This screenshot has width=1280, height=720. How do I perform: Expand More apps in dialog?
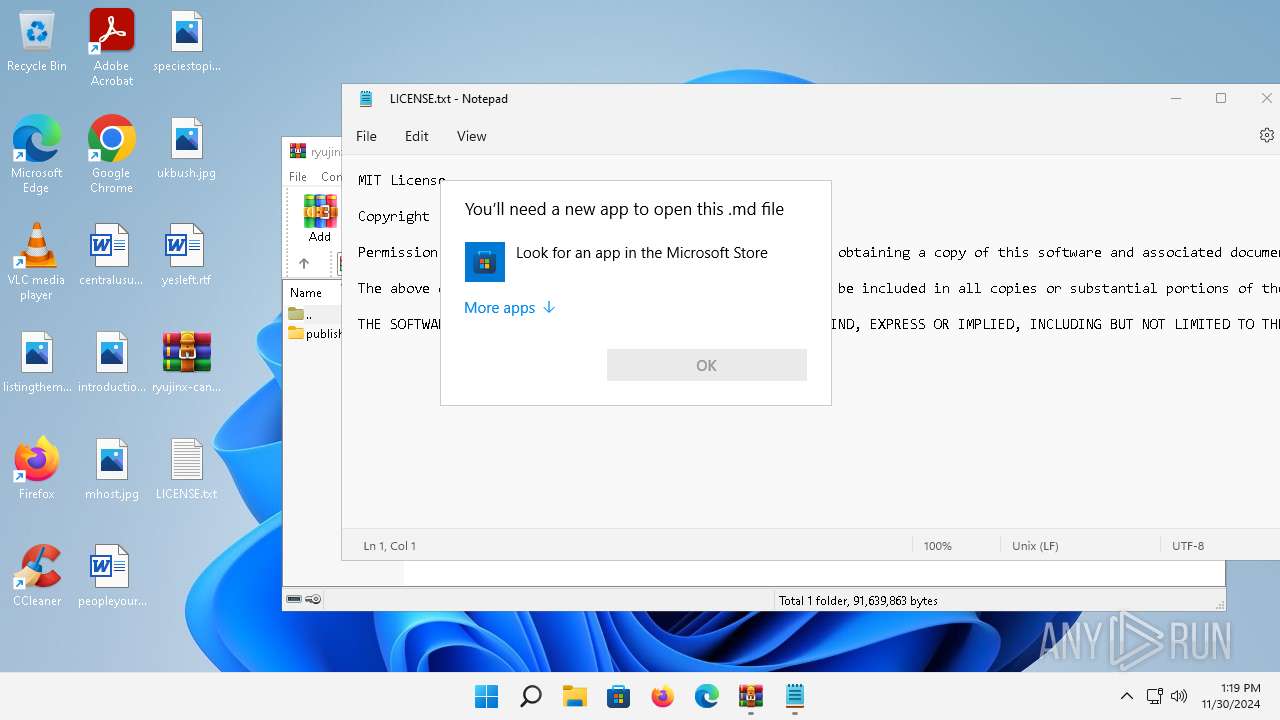tap(509, 308)
